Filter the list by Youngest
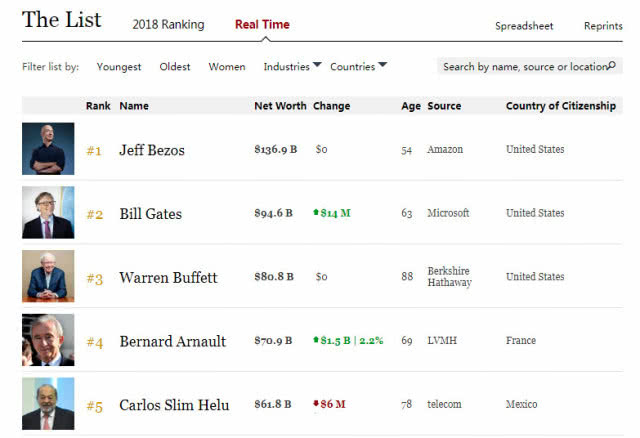640x438 pixels. 119,67
